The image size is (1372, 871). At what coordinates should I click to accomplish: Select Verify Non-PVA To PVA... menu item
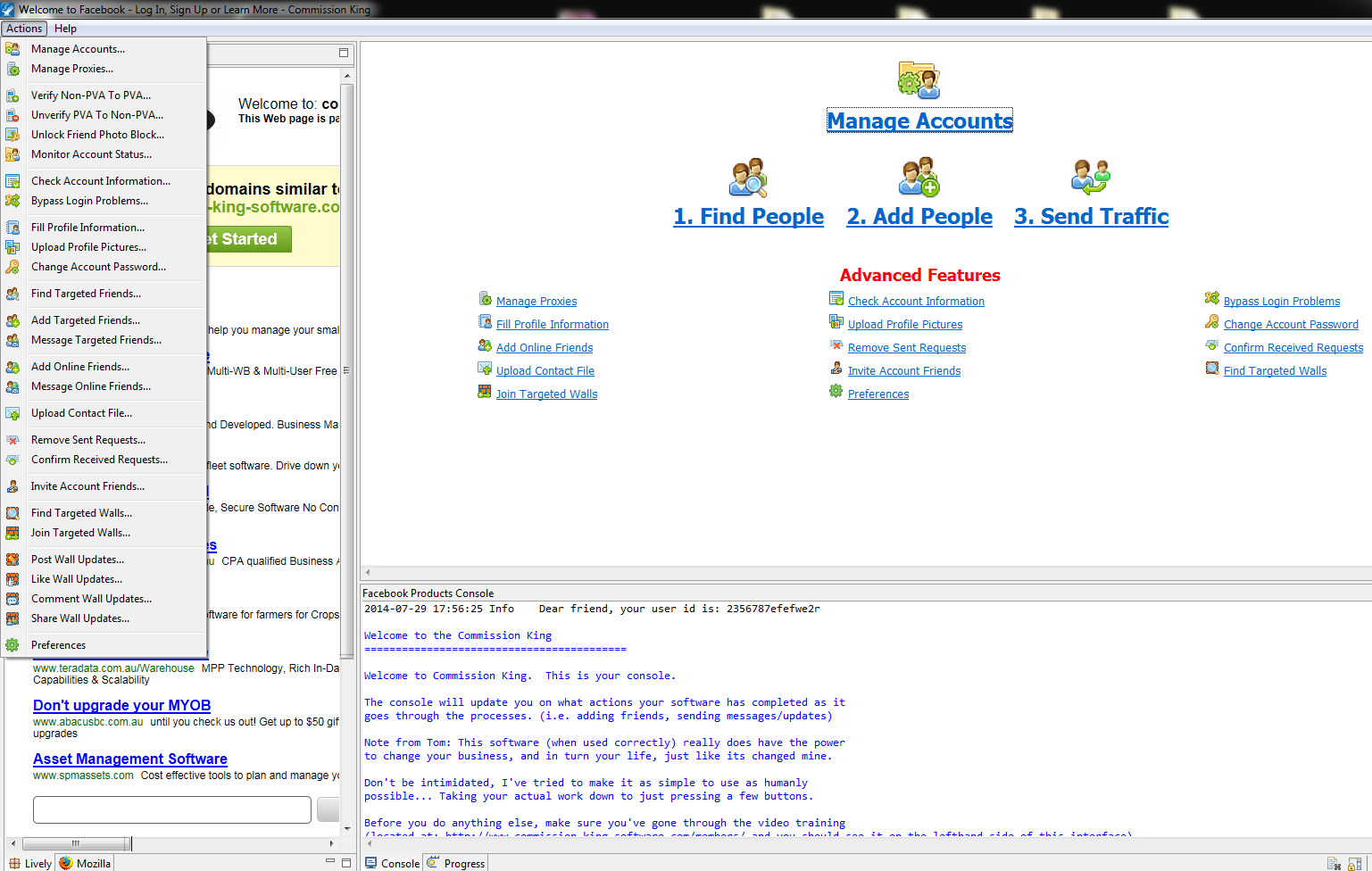coord(104,95)
